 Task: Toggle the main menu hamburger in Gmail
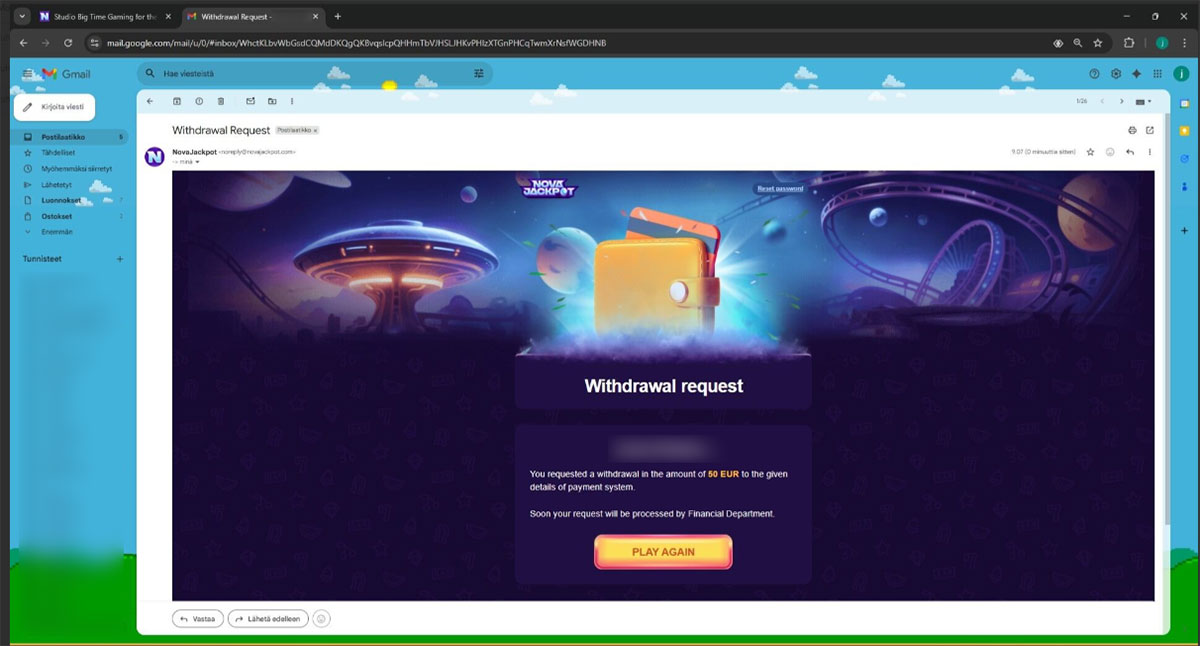pyautogui.click(x=27, y=74)
